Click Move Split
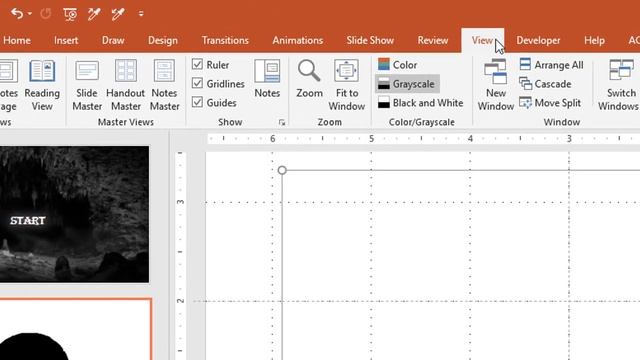The image size is (640, 360). click(x=550, y=103)
